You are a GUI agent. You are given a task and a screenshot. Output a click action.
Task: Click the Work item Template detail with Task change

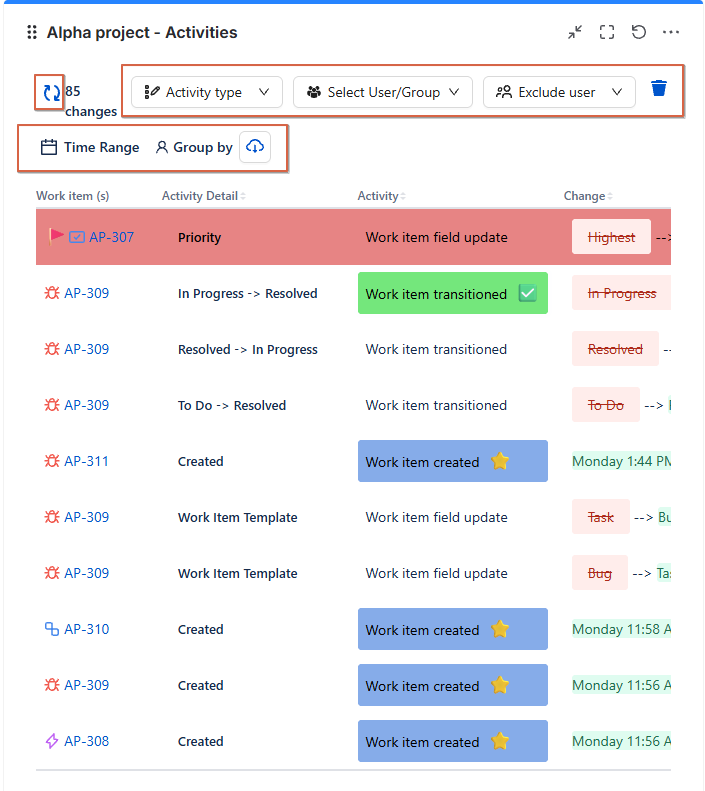pos(238,518)
